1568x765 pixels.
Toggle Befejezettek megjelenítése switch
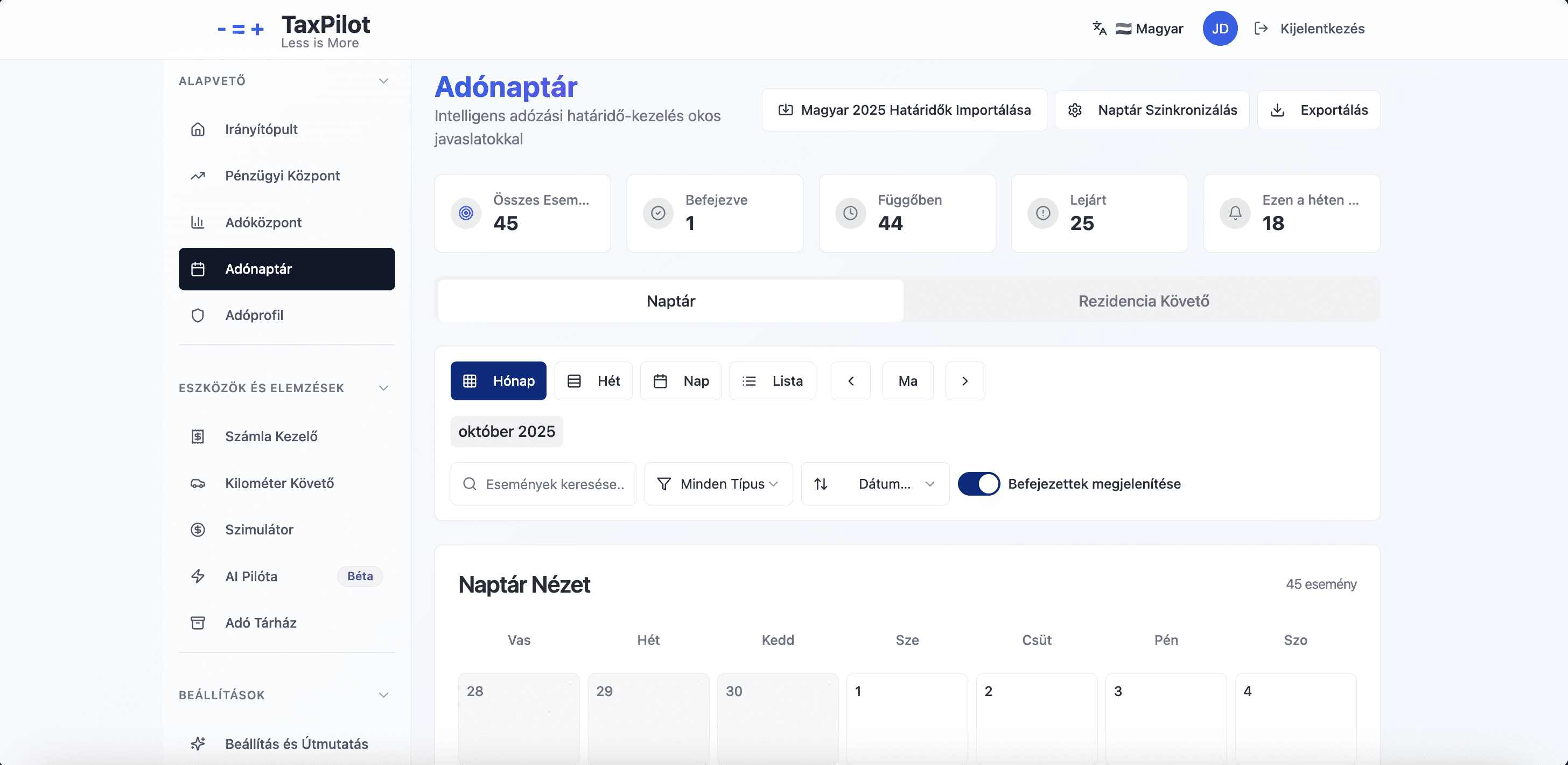pyautogui.click(x=978, y=484)
